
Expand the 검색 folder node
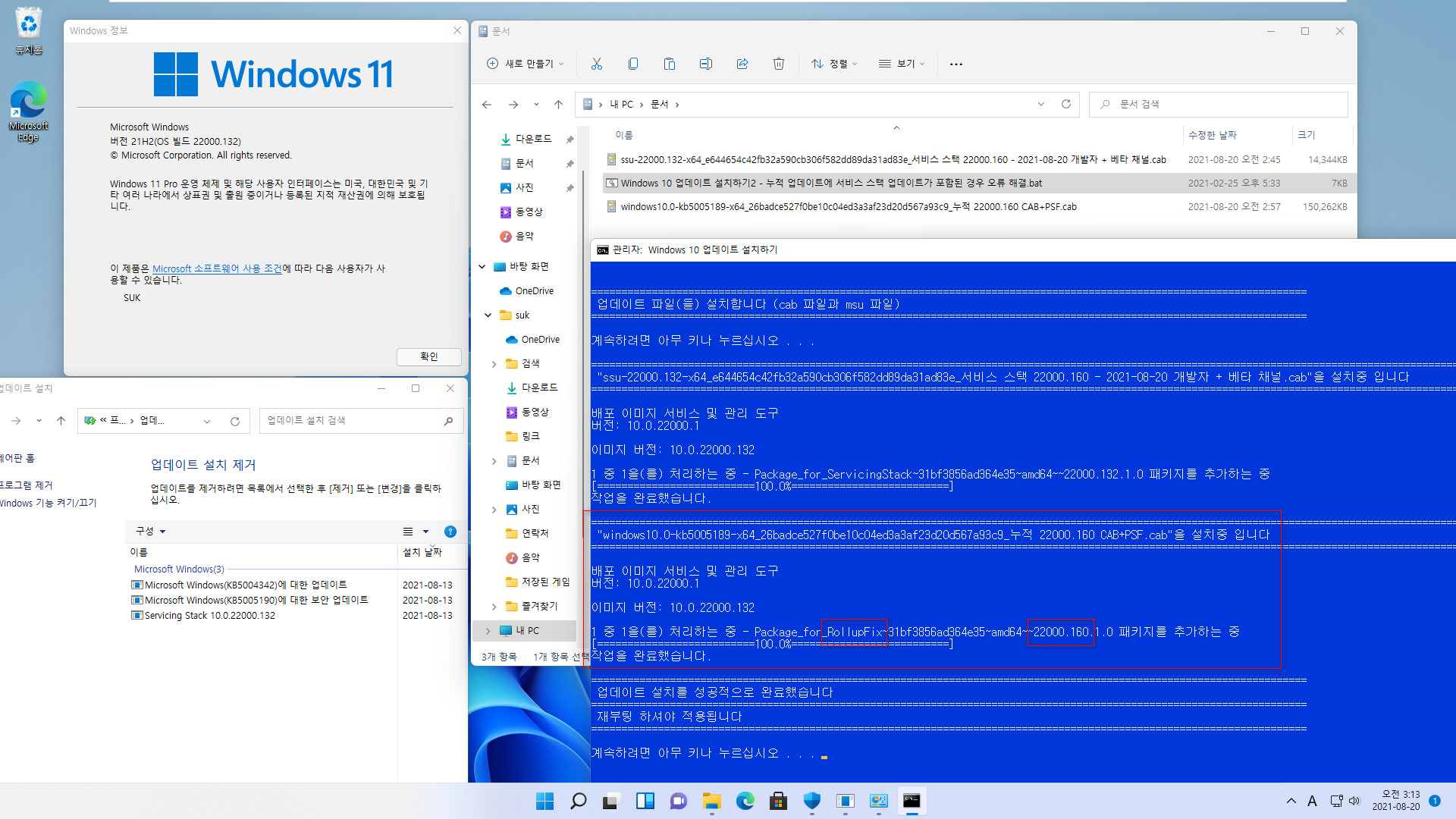[x=494, y=364]
